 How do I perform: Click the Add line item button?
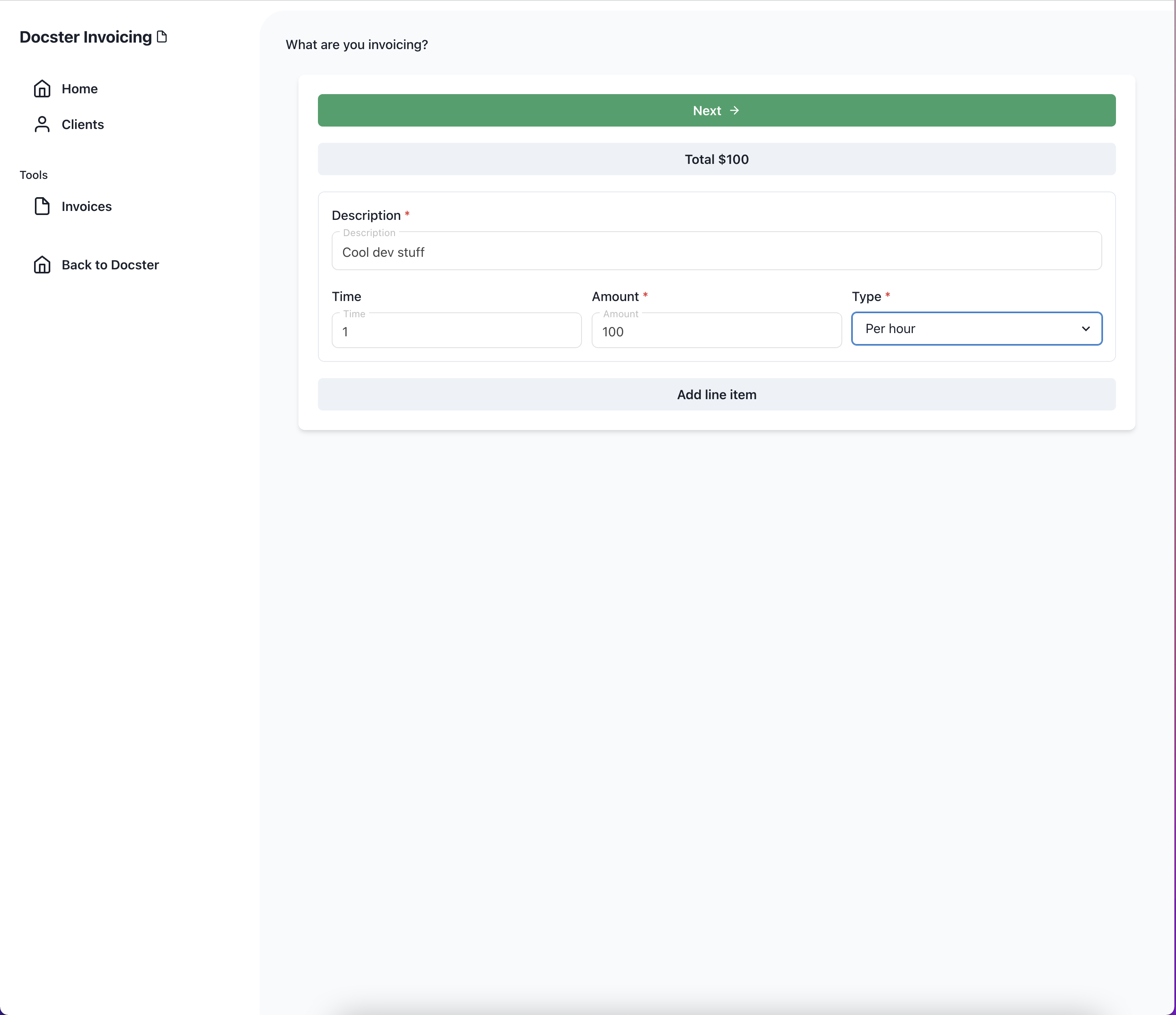click(x=716, y=395)
